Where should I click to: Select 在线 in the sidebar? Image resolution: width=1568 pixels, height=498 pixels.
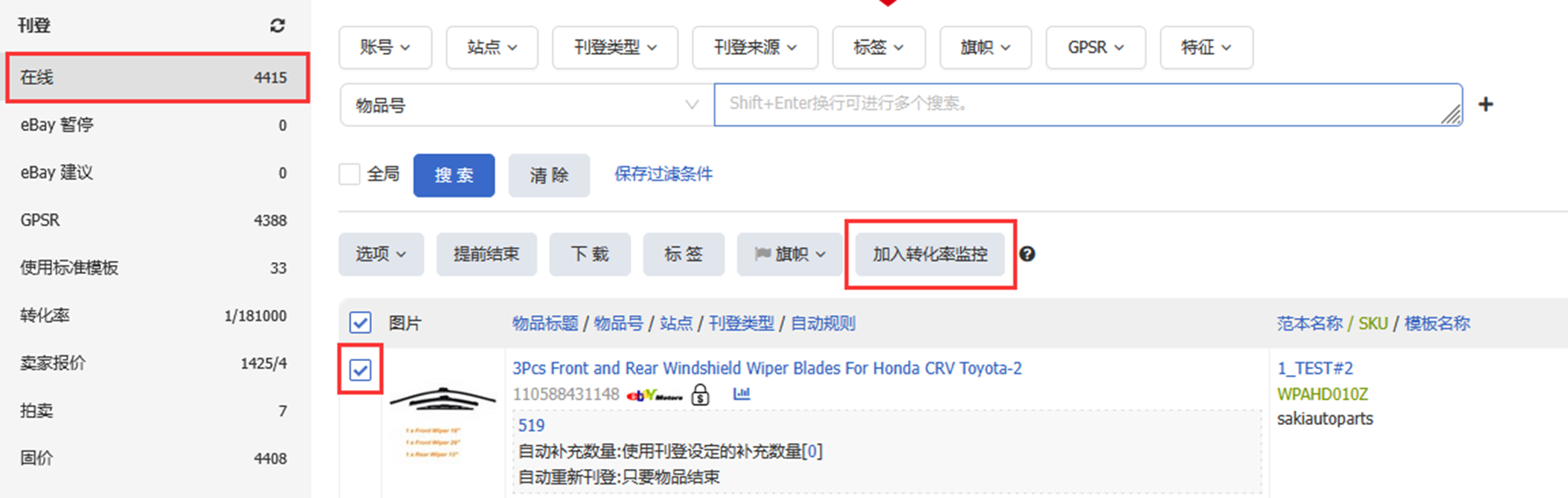157,77
